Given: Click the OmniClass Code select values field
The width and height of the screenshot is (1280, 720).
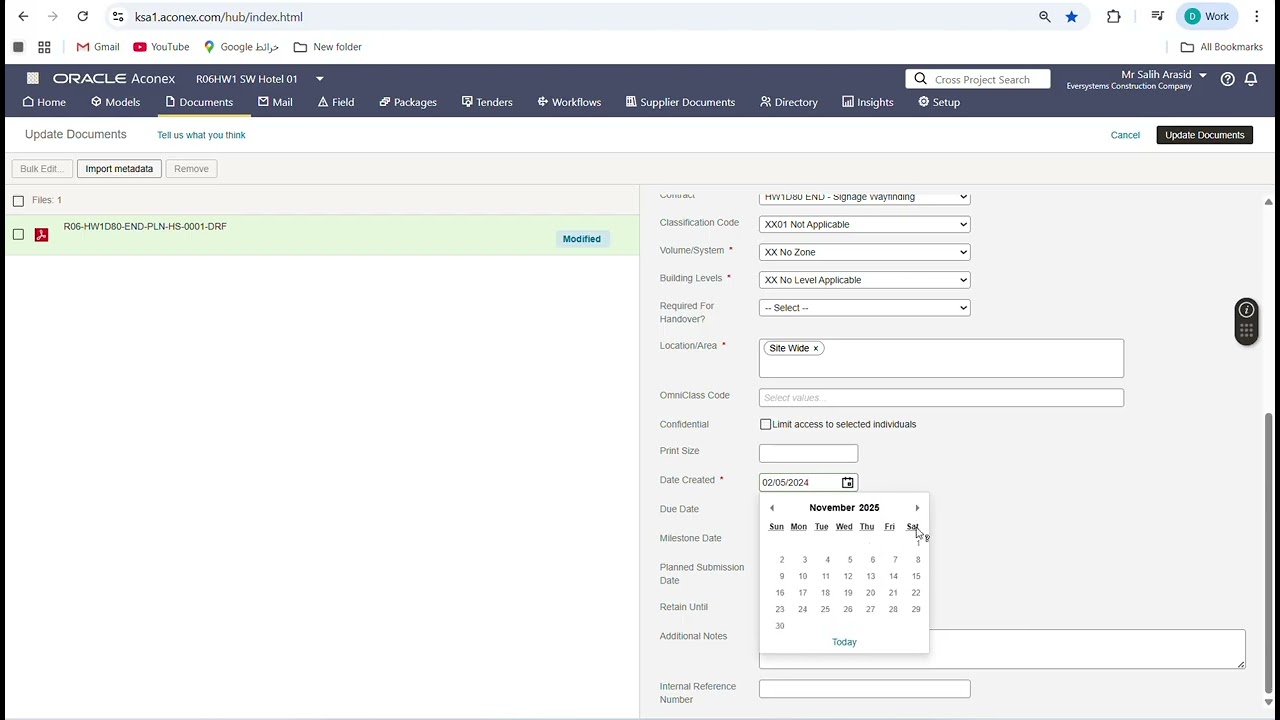Looking at the screenshot, I should pos(941,398).
